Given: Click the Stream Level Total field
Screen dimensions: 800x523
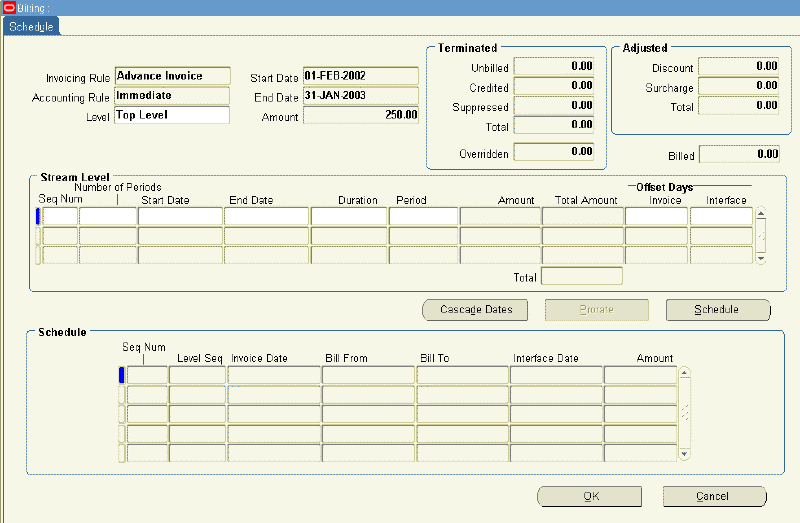Looking at the screenshot, I should (x=582, y=276).
